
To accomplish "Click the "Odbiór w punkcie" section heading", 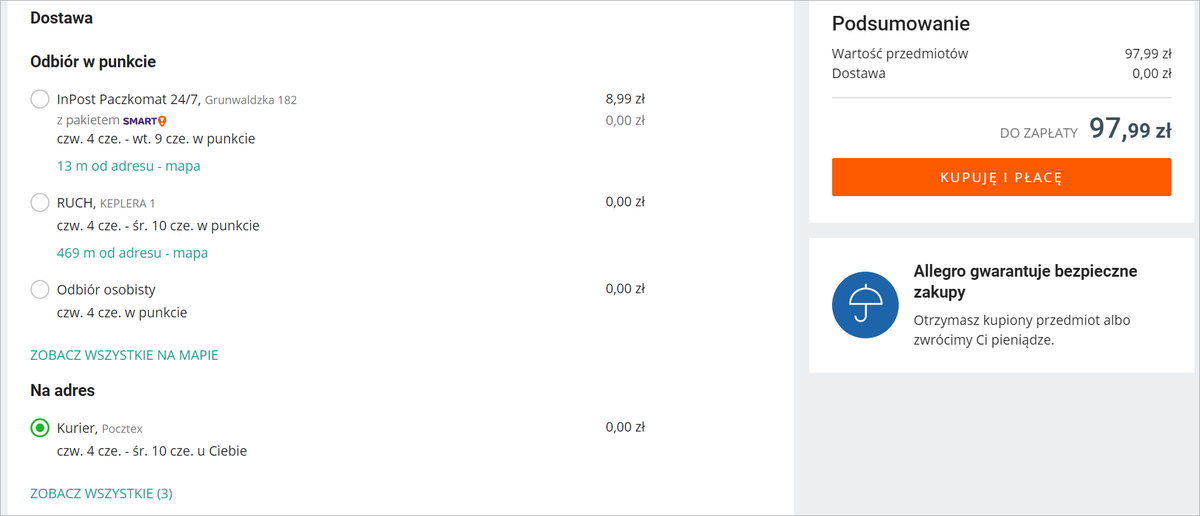I will point(93,62).
